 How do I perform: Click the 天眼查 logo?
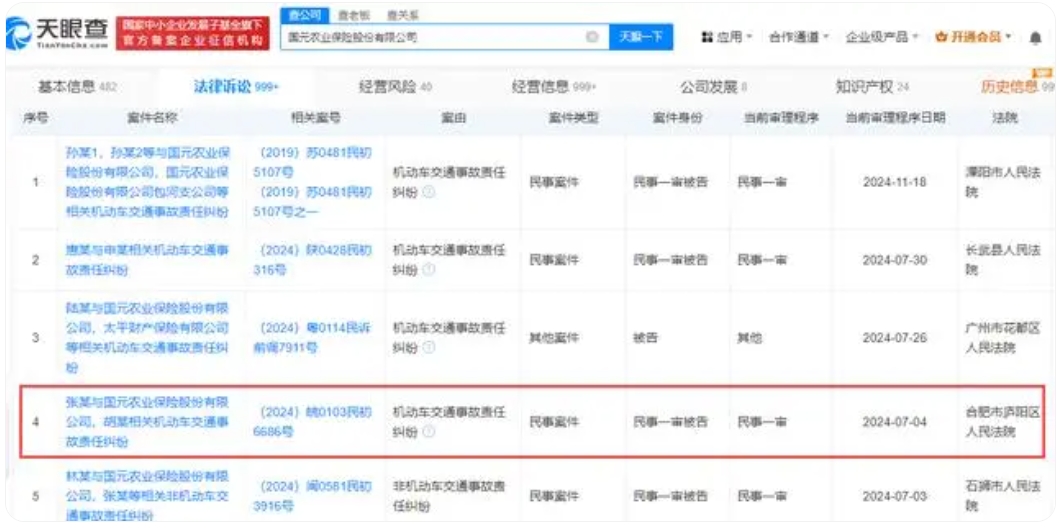[x=58, y=32]
